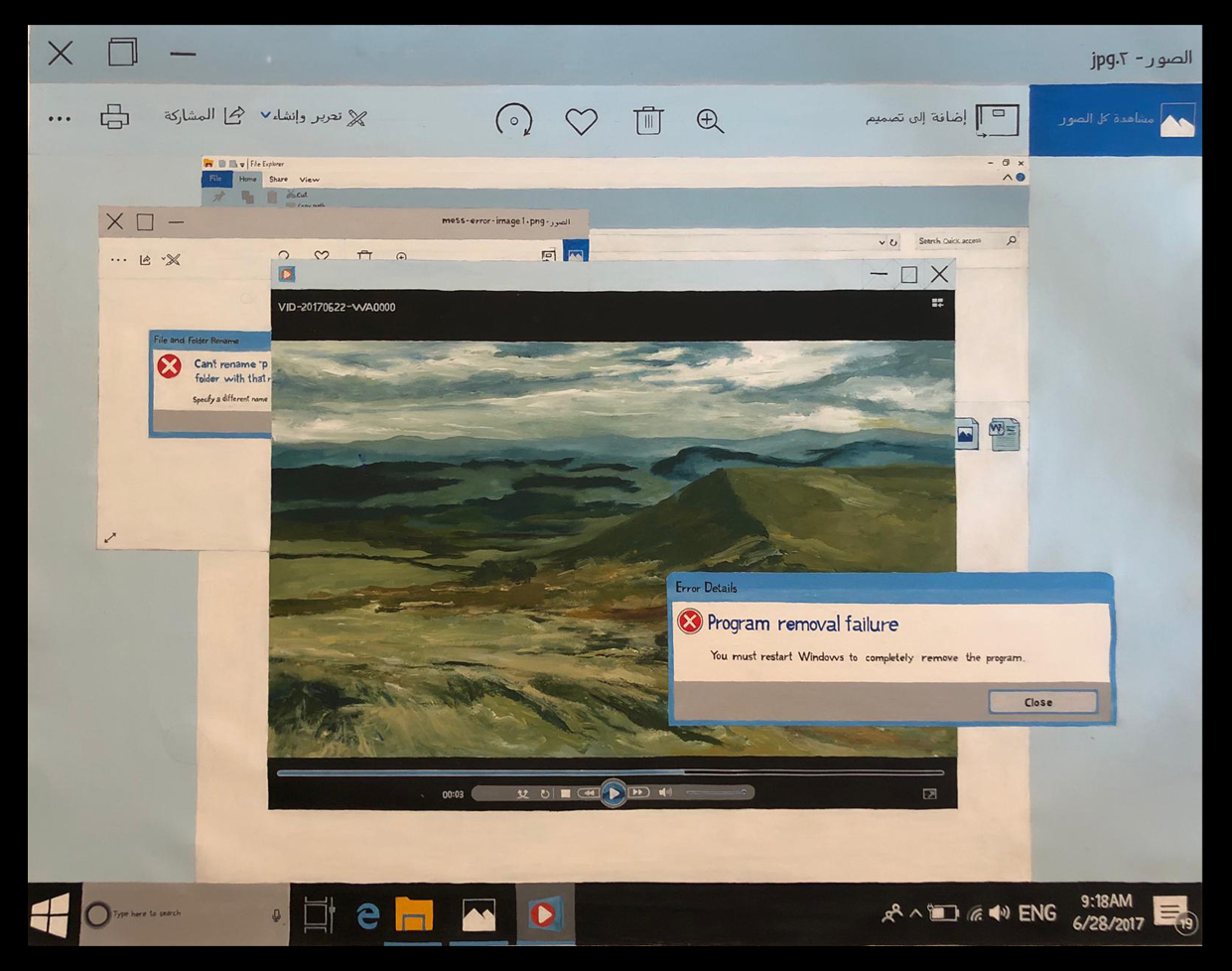
Task: Click the media player taskbar icon
Action: (544, 913)
